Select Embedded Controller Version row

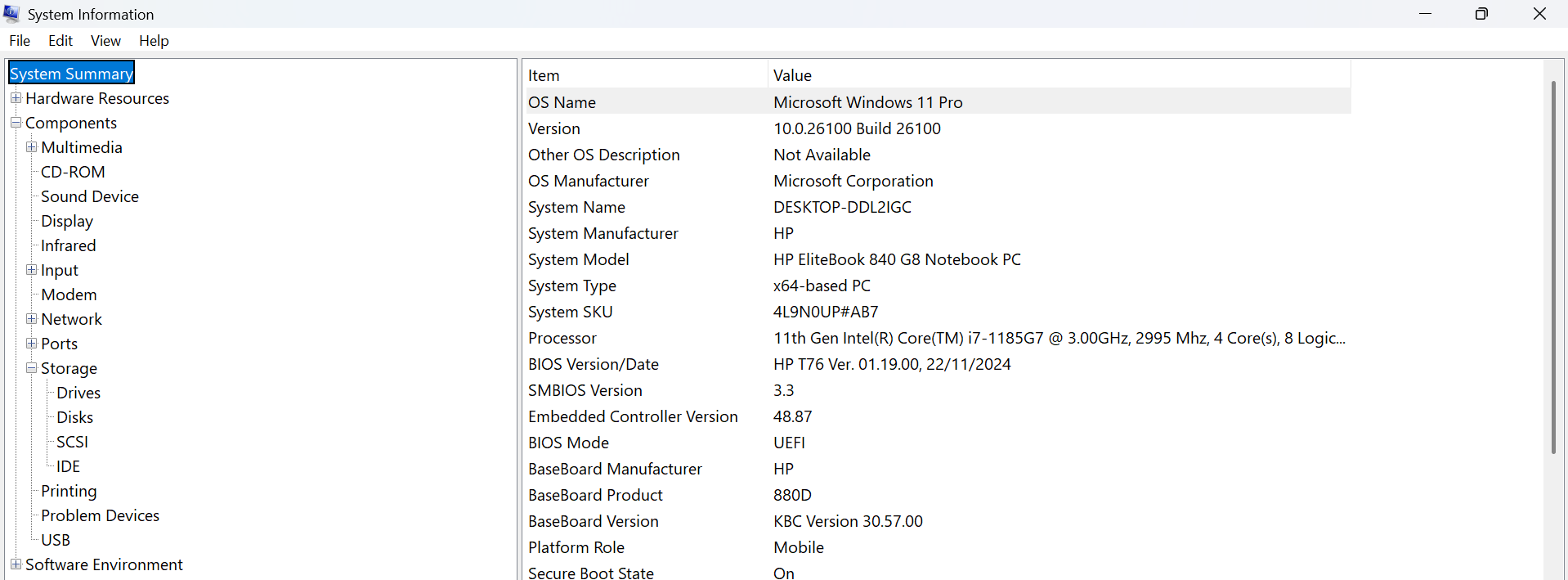(x=937, y=416)
